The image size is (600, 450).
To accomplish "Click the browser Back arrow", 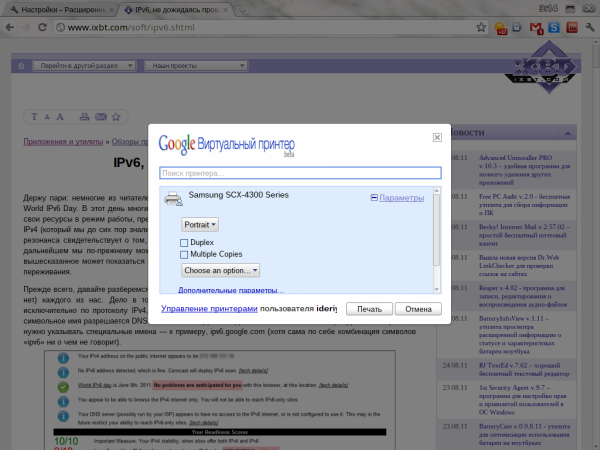I will pos(10,27).
